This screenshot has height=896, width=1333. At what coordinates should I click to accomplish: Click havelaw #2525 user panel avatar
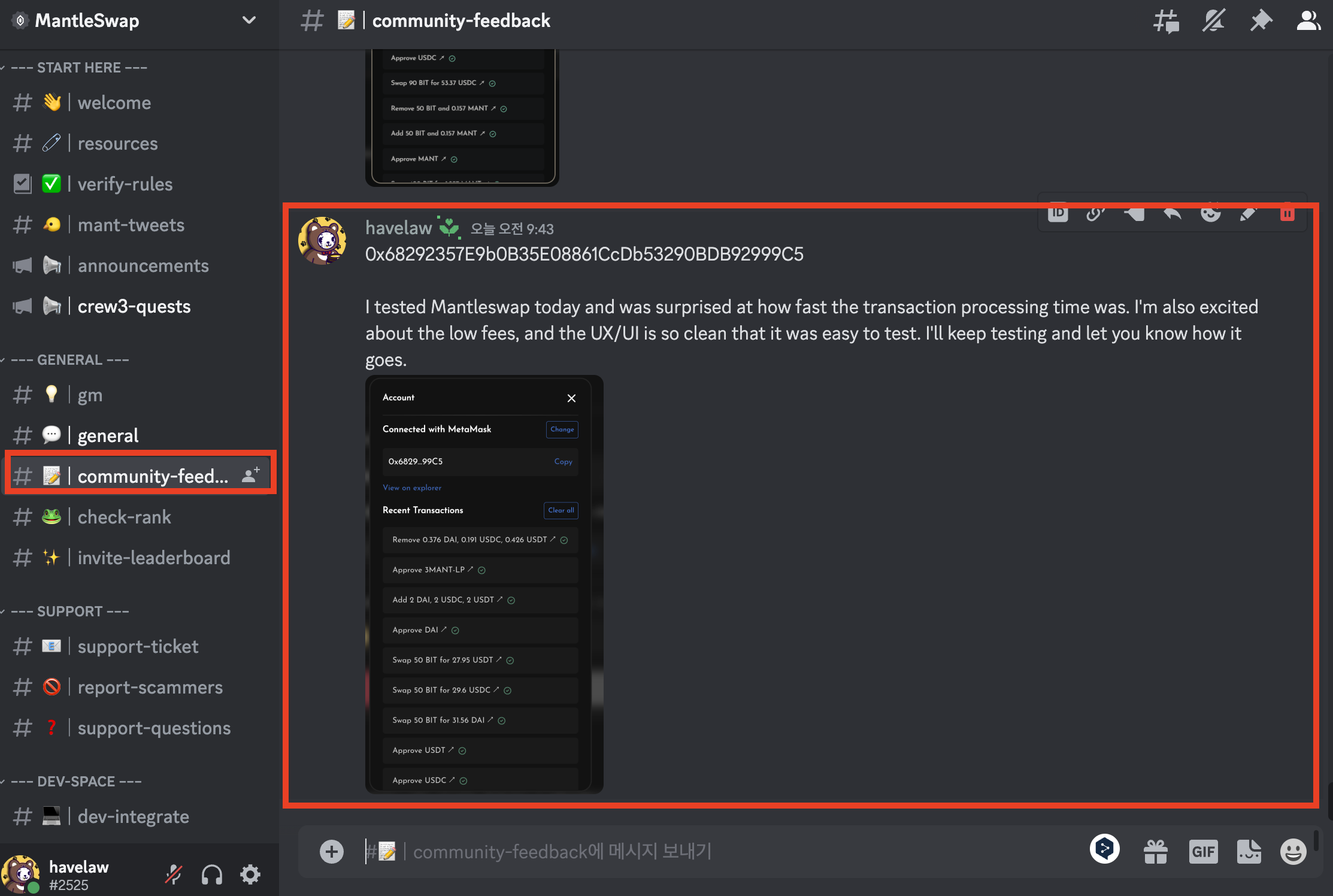(x=20, y=874)
